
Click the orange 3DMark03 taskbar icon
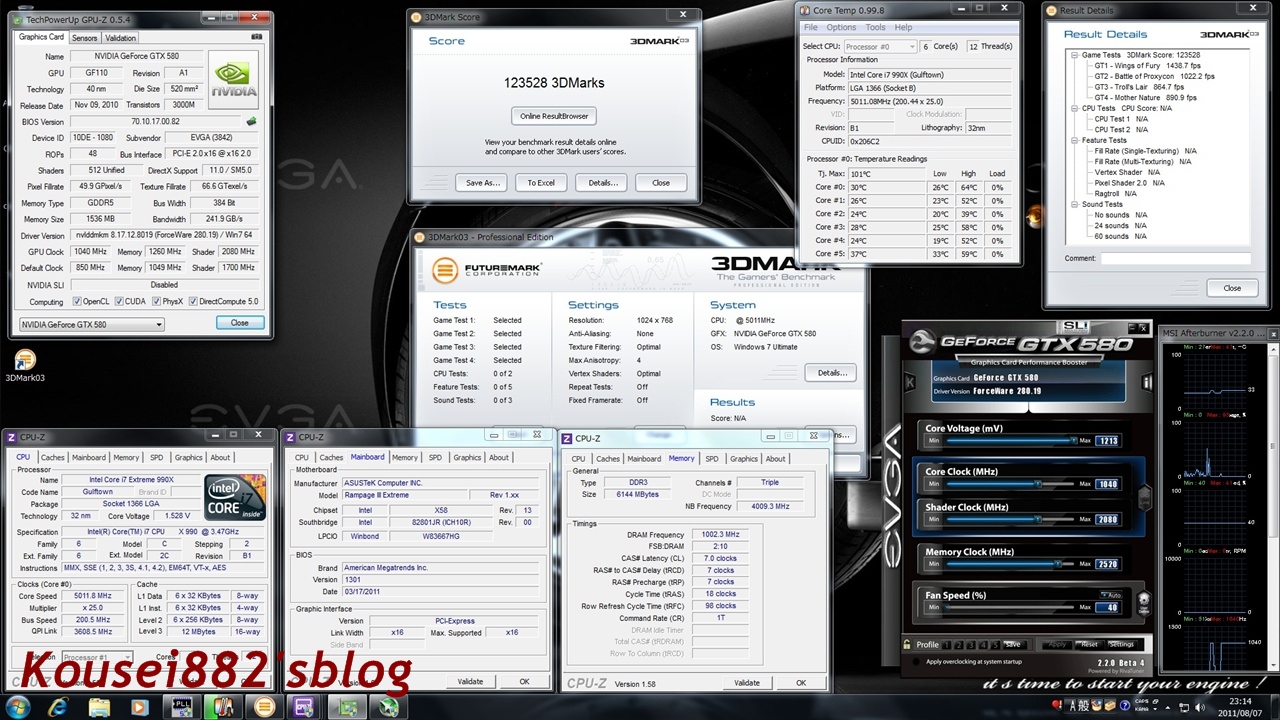[x=264, y=706]
